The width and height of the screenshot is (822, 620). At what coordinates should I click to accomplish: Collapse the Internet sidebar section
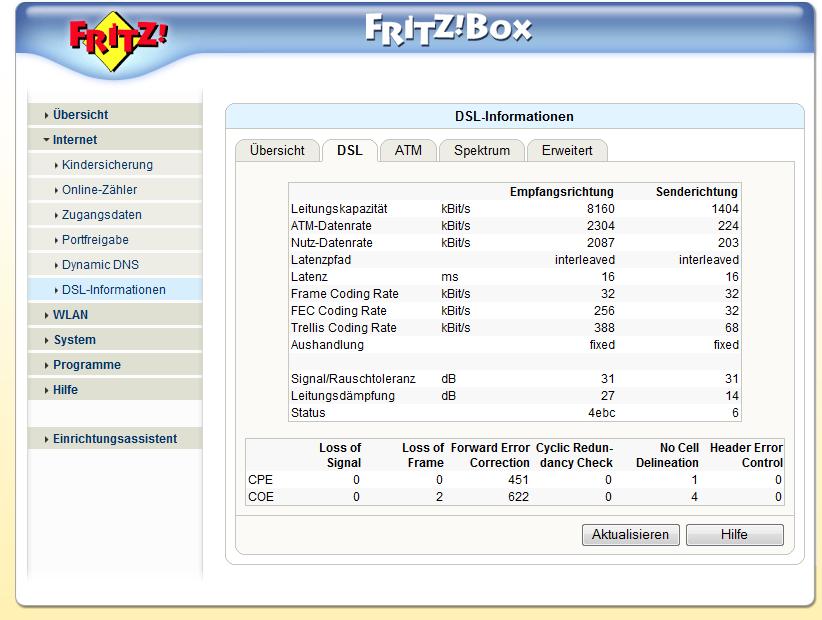(115, 139)
